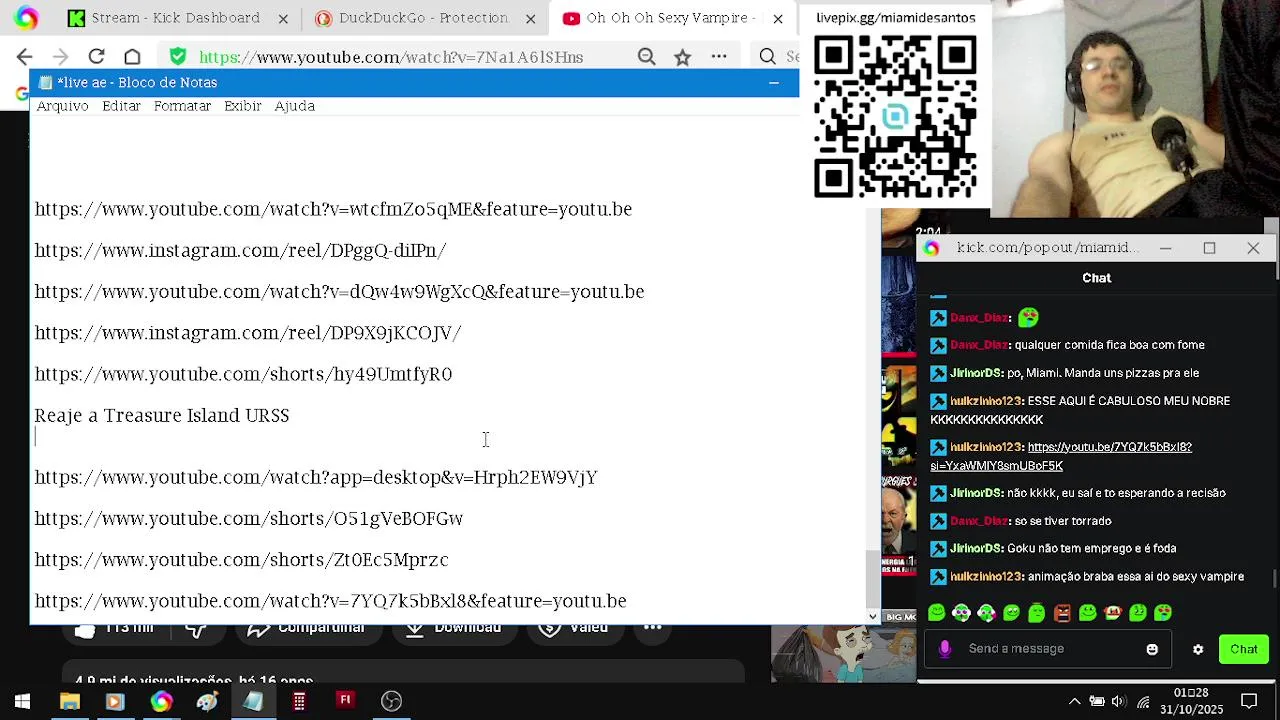This screenshot has height=720, width=1280.
Task: Click the youtube shorts hy49UmtfyR0 line
Action: point(243,374)
